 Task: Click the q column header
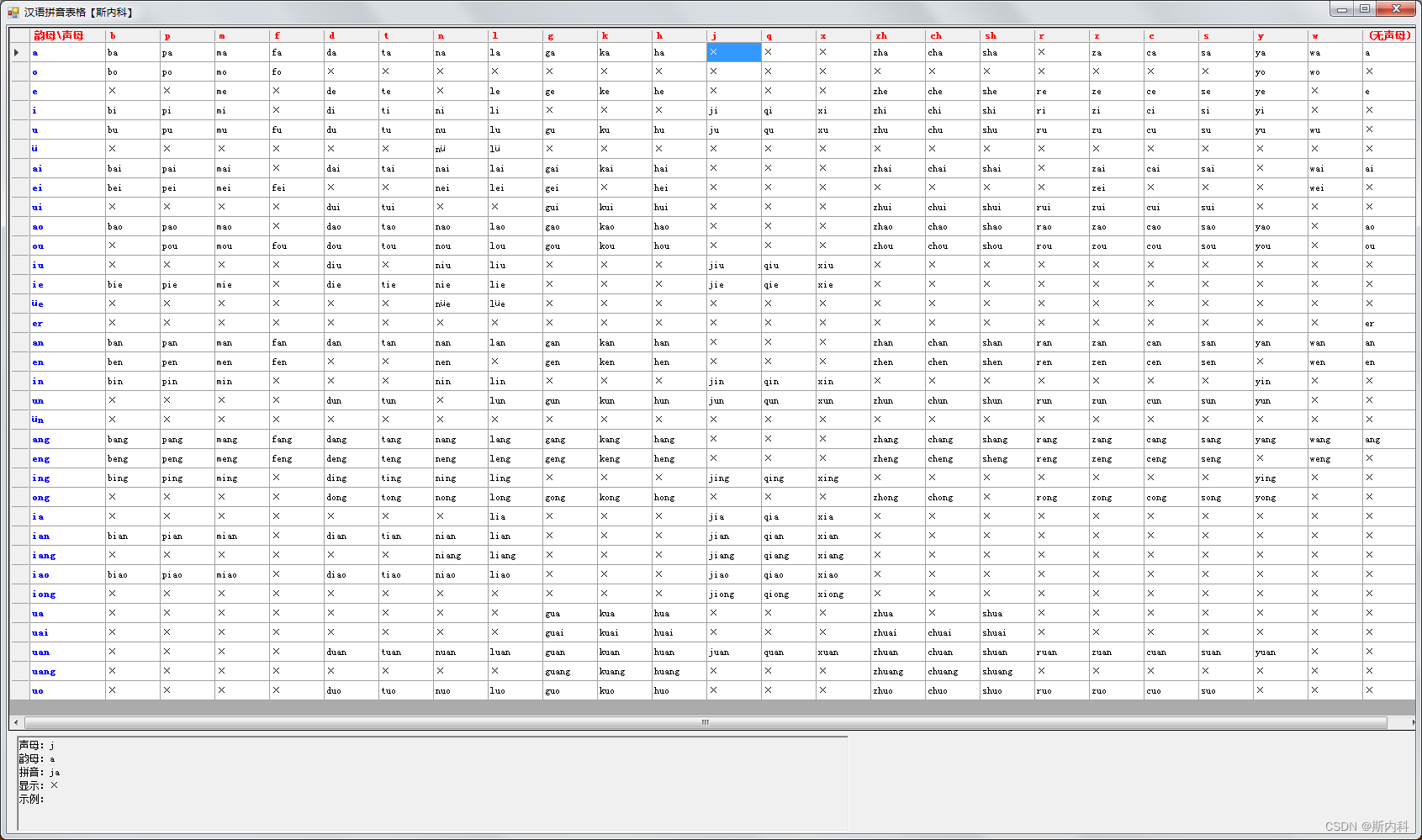click(x=789, y=35)
